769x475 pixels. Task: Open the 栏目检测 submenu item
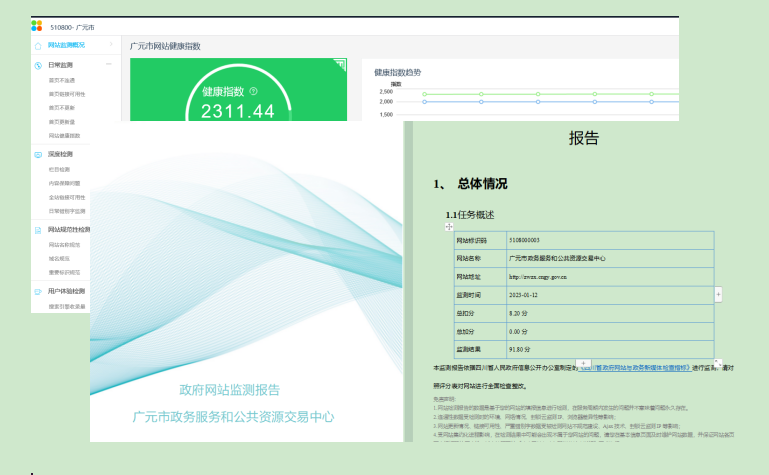(59, 170)
